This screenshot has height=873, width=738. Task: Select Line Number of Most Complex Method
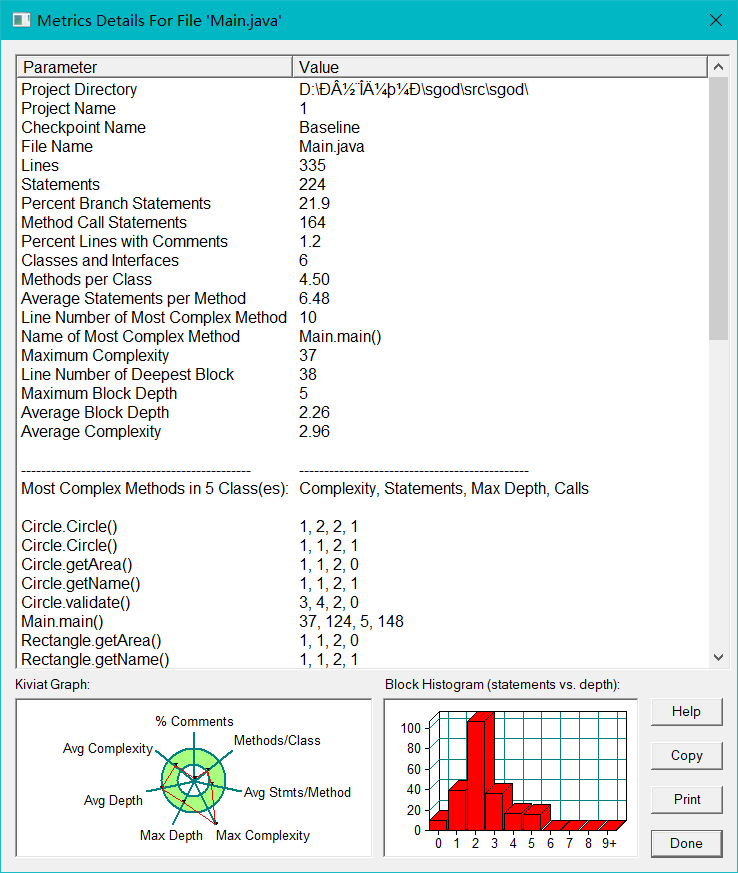(x=362, y=317)
